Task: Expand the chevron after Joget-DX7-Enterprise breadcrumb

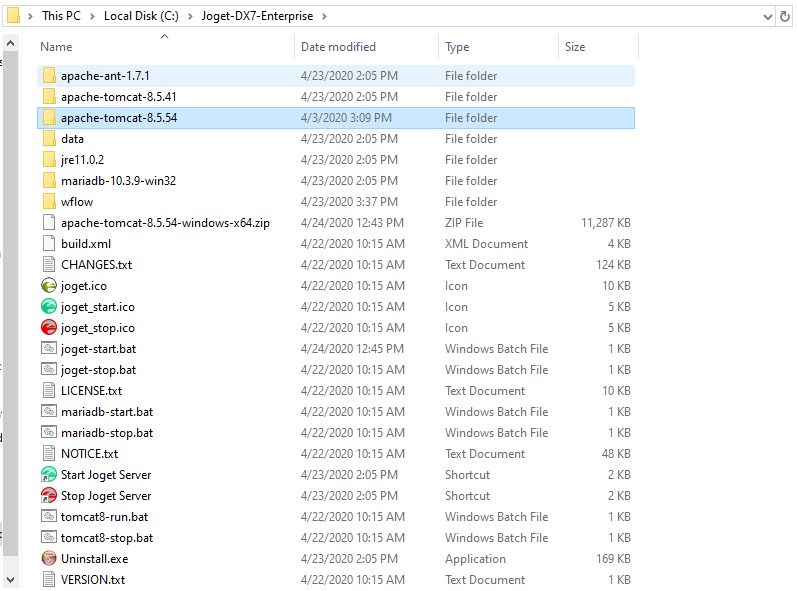Action: click(325, 16)
